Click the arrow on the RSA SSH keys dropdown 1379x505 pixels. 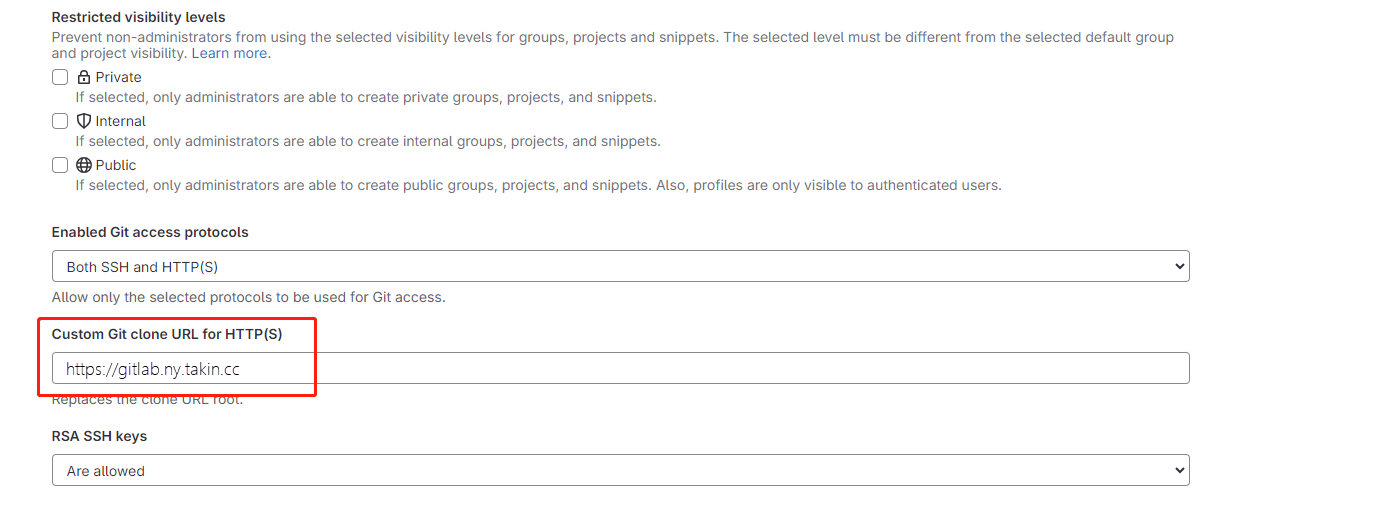(x=1180, y=470)
